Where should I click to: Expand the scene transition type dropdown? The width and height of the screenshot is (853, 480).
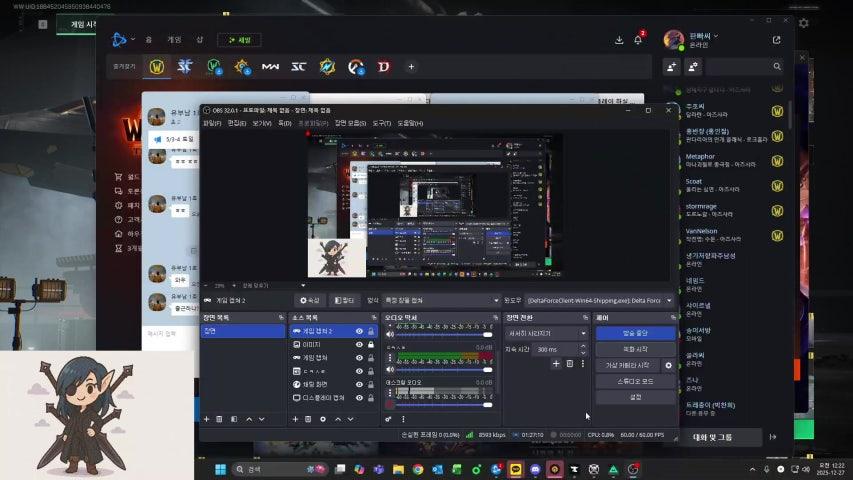(547, 333)
